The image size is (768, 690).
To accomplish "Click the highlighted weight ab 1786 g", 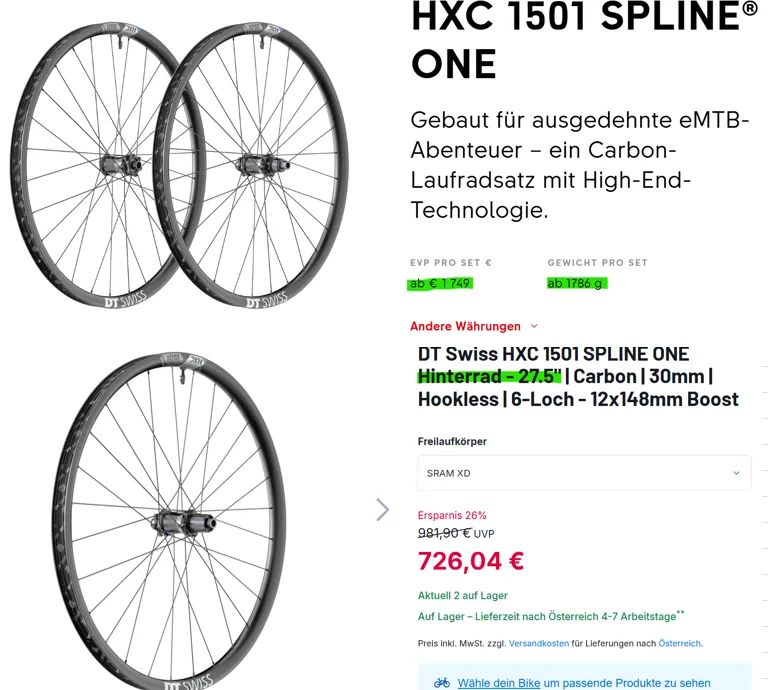I will pyautogui.click(x=576, y=283).
